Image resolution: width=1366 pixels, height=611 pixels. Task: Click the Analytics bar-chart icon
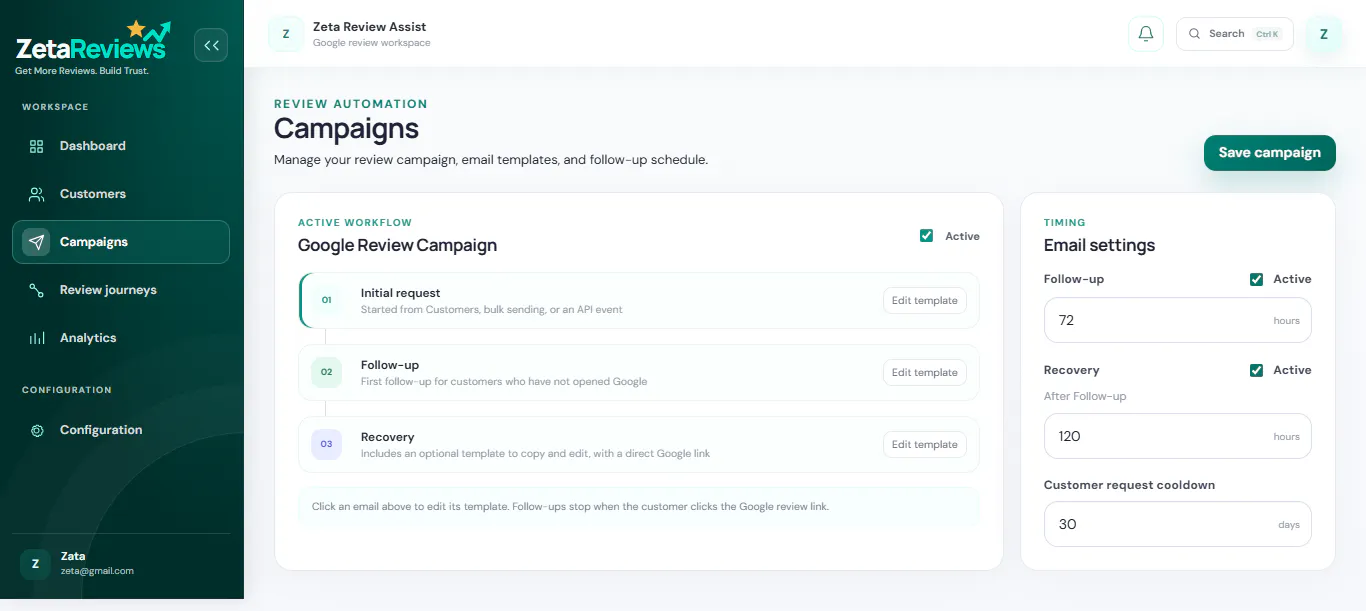37,338
